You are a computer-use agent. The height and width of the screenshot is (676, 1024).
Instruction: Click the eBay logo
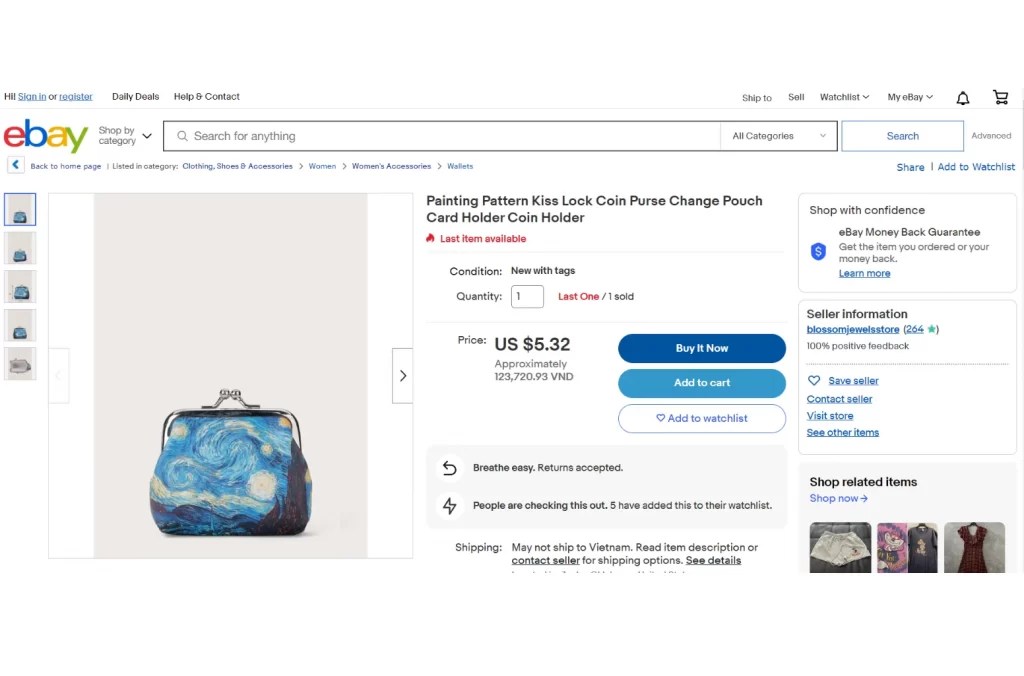coord(45,135)
